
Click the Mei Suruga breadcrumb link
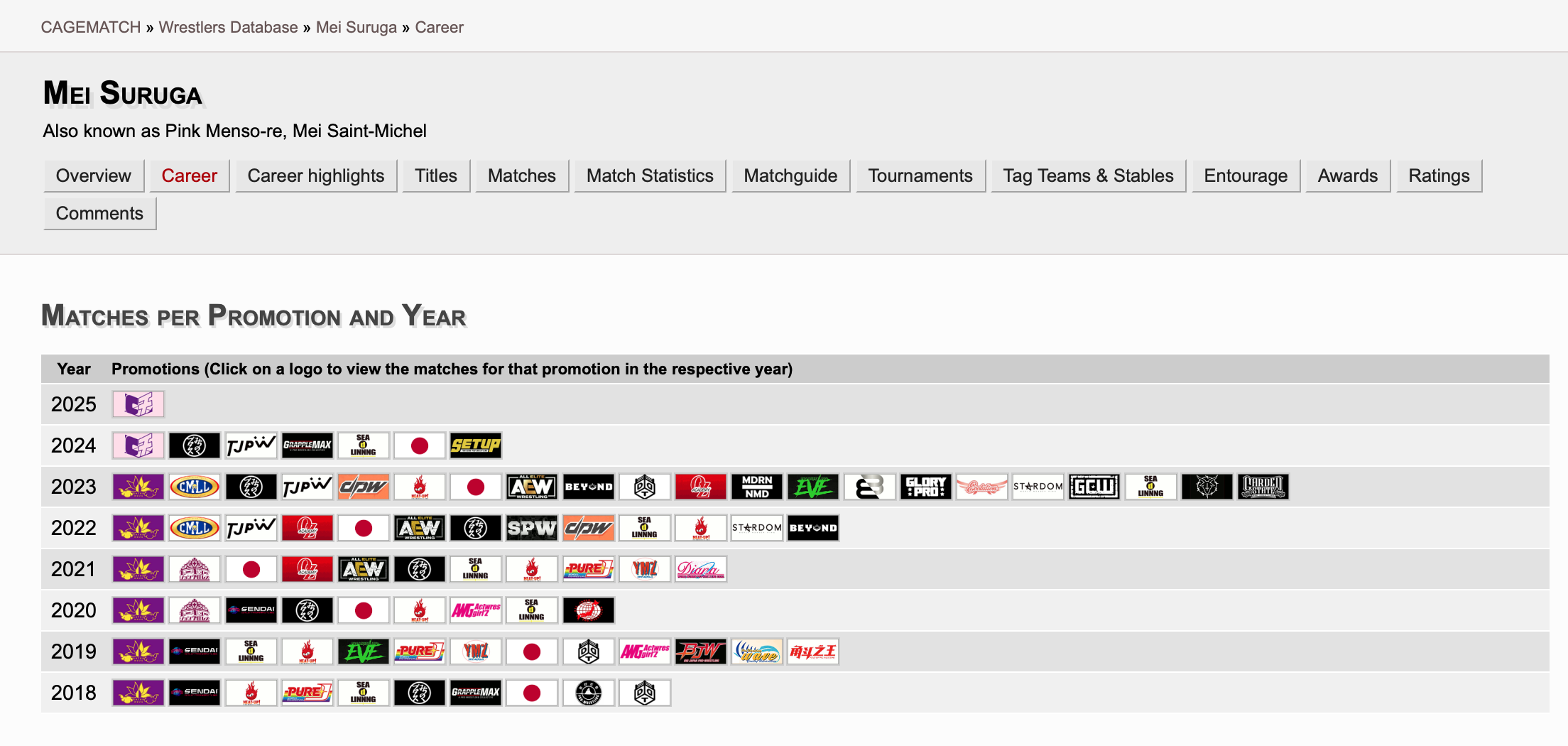click(x=356, y=27)
